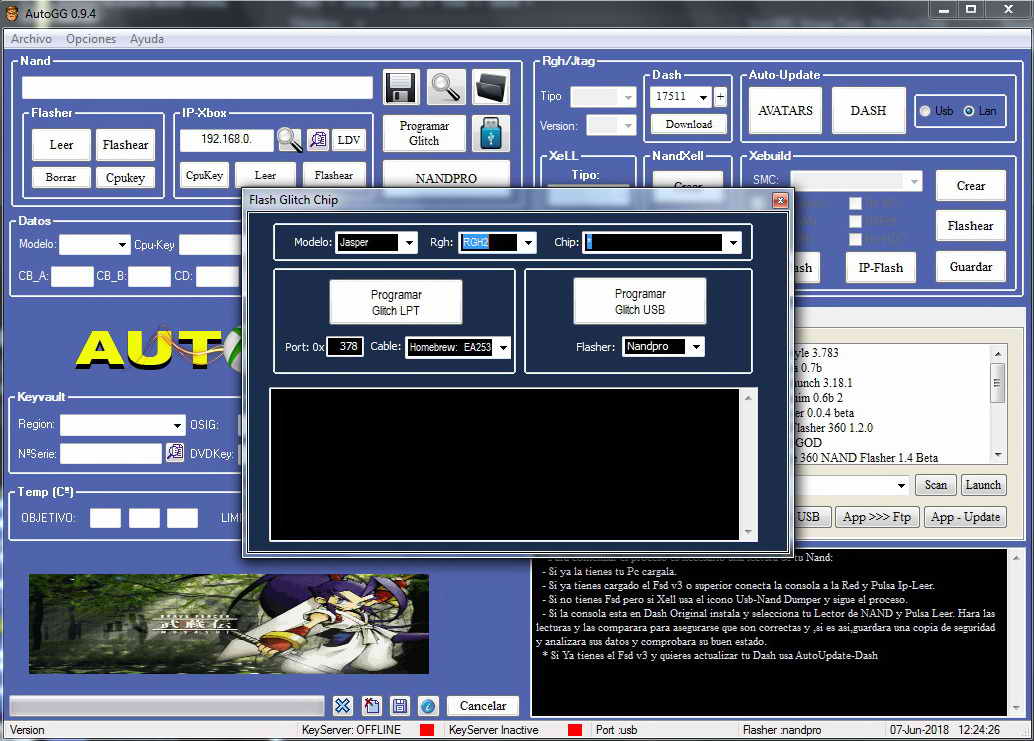The height and width of the screenshot is (741, 1034).
Task: Click the floppy disk save Nand icon
Action: point(401,87)
